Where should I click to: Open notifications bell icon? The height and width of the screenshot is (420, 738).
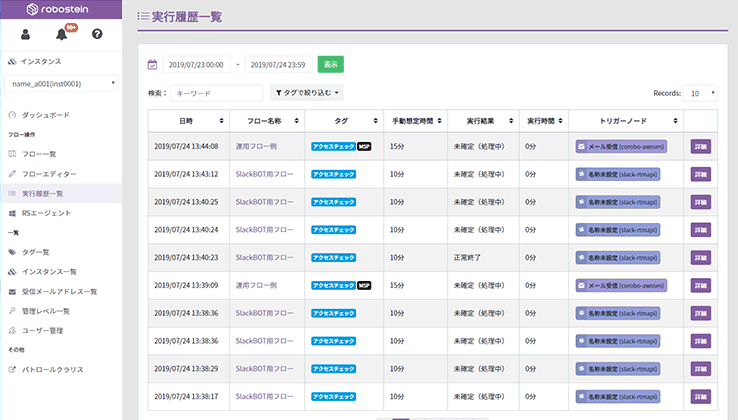(62, 34)
